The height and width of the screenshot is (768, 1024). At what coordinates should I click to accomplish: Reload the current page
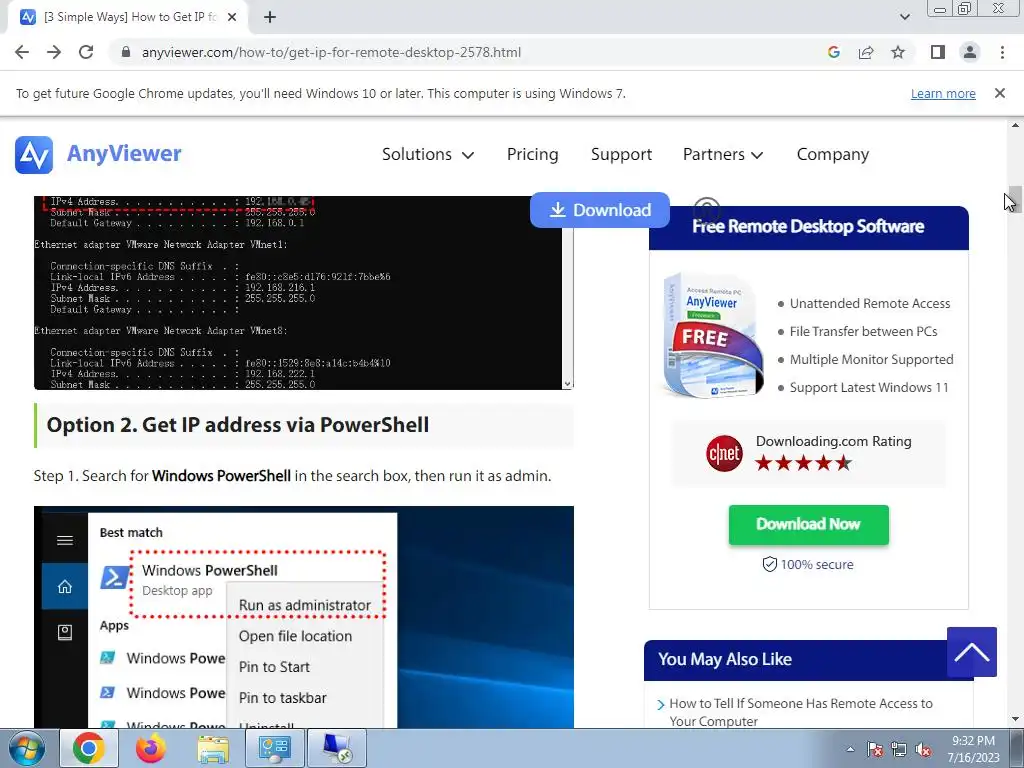(86, 52)
